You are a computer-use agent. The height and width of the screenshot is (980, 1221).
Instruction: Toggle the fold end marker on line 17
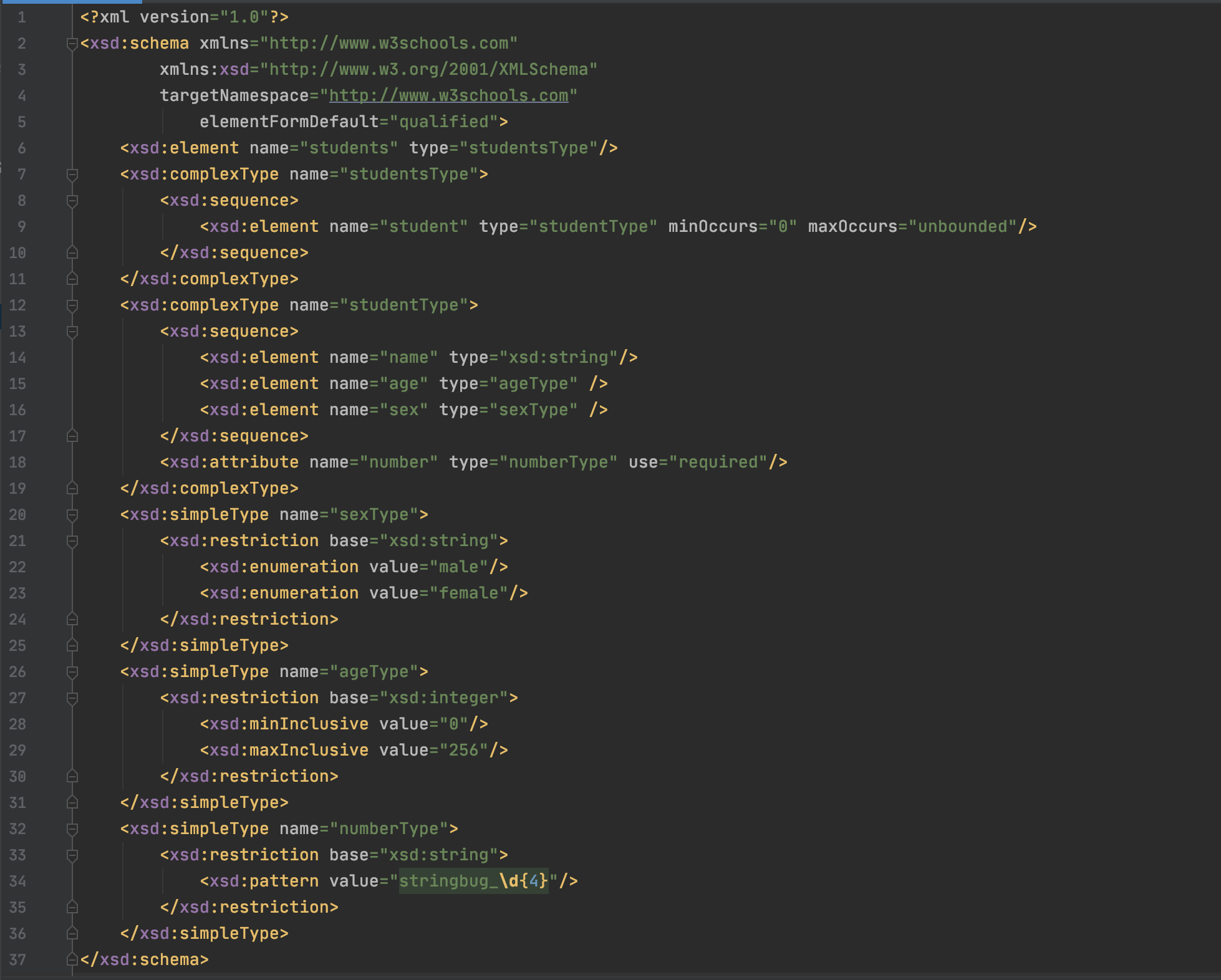72,436
